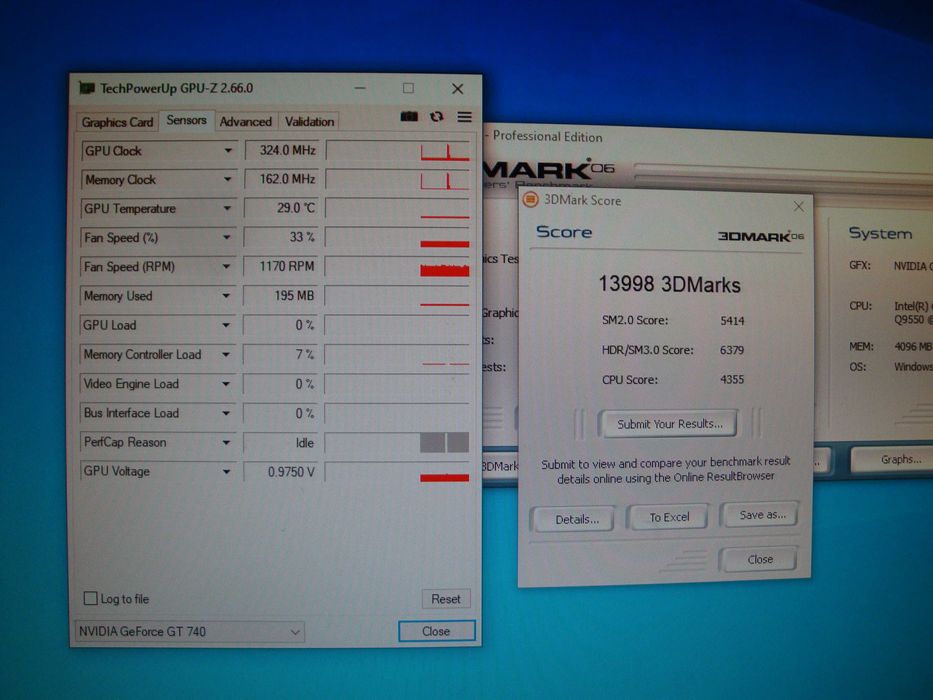Open the Video Engine Load dropdown

tap(226, 384)
